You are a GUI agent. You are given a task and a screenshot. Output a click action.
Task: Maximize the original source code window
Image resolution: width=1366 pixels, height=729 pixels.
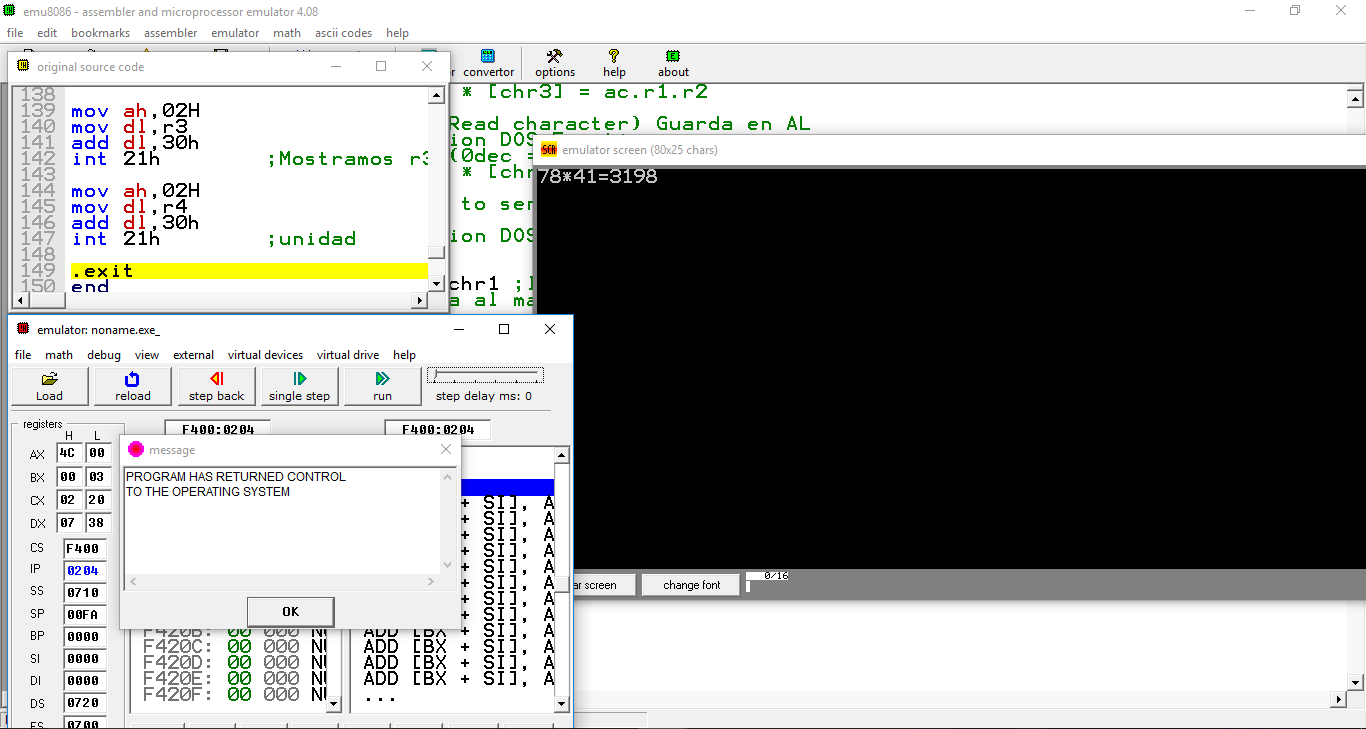point(381,66)
